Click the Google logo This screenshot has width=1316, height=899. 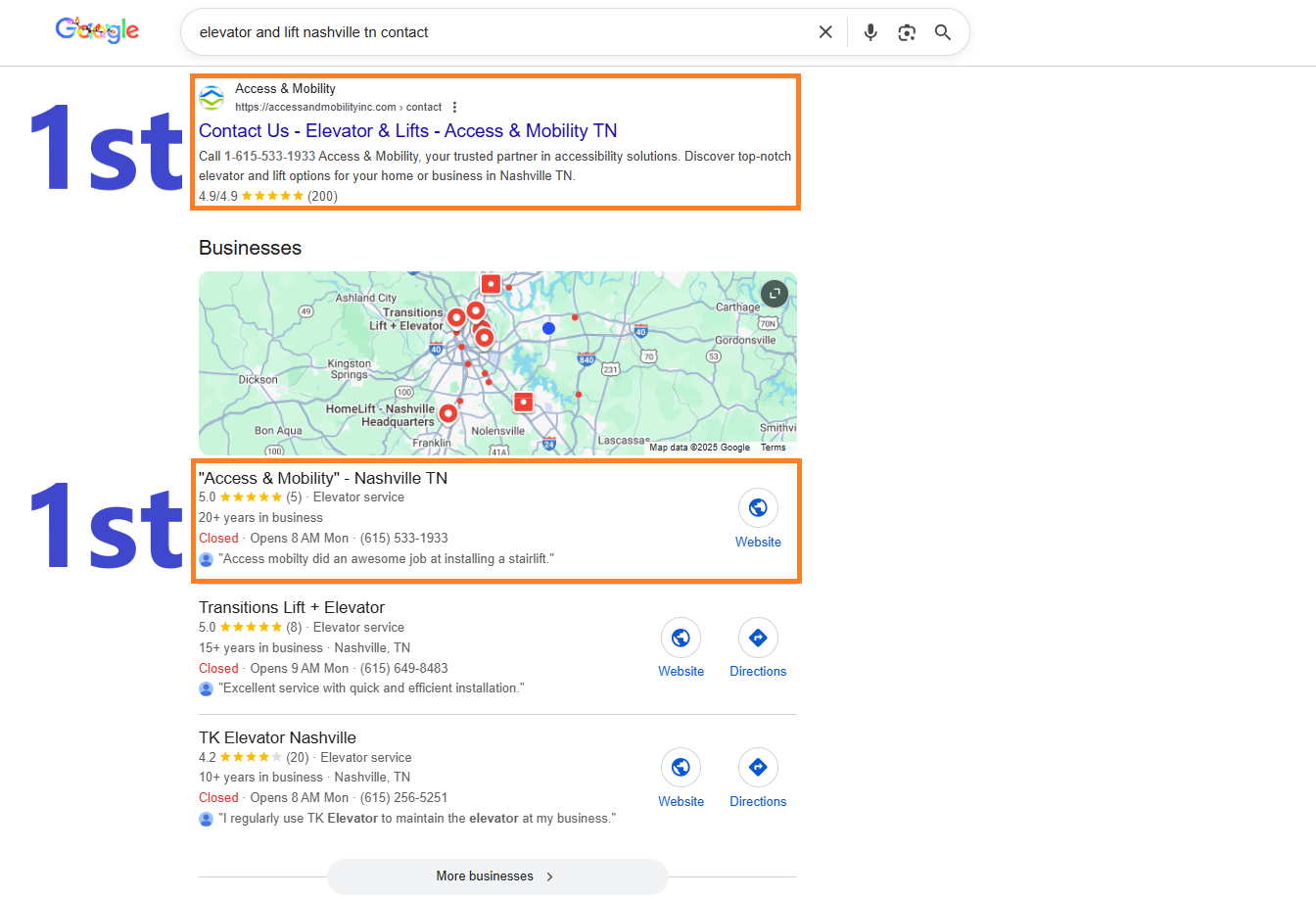click(x=97, y=30)
